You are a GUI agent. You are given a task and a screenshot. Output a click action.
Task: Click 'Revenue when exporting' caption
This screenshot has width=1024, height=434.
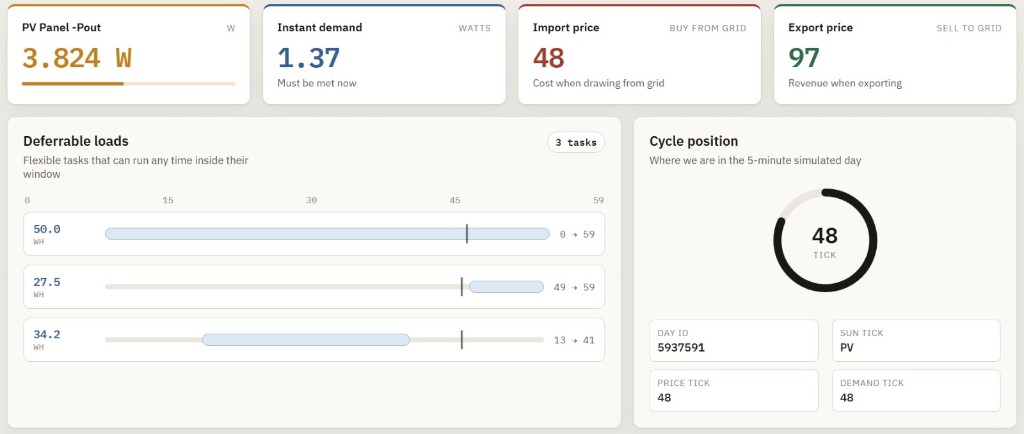pyautogui.click(x=844, y=83)
